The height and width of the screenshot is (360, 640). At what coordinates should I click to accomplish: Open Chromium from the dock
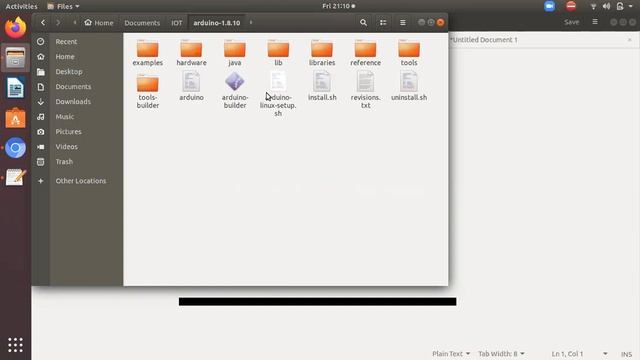click(x=15, y=148)
